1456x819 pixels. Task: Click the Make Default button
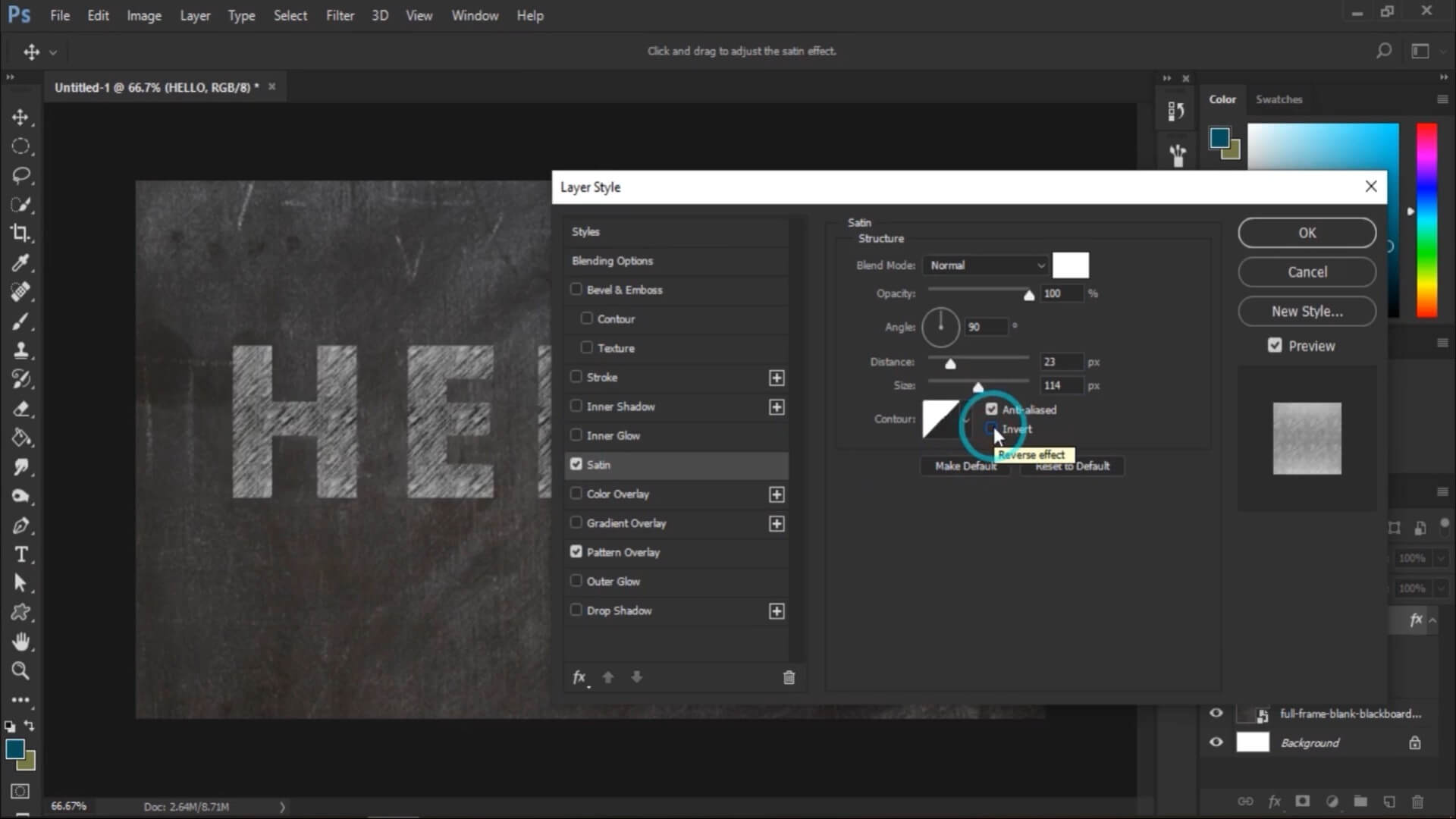[x=965, y=466]
